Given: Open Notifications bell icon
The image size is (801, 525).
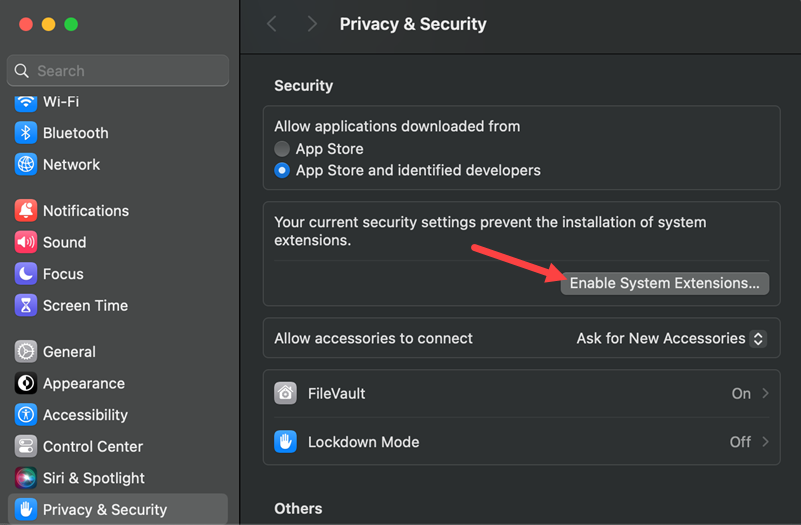Looking at the screenshot, I should click(26, 211).
